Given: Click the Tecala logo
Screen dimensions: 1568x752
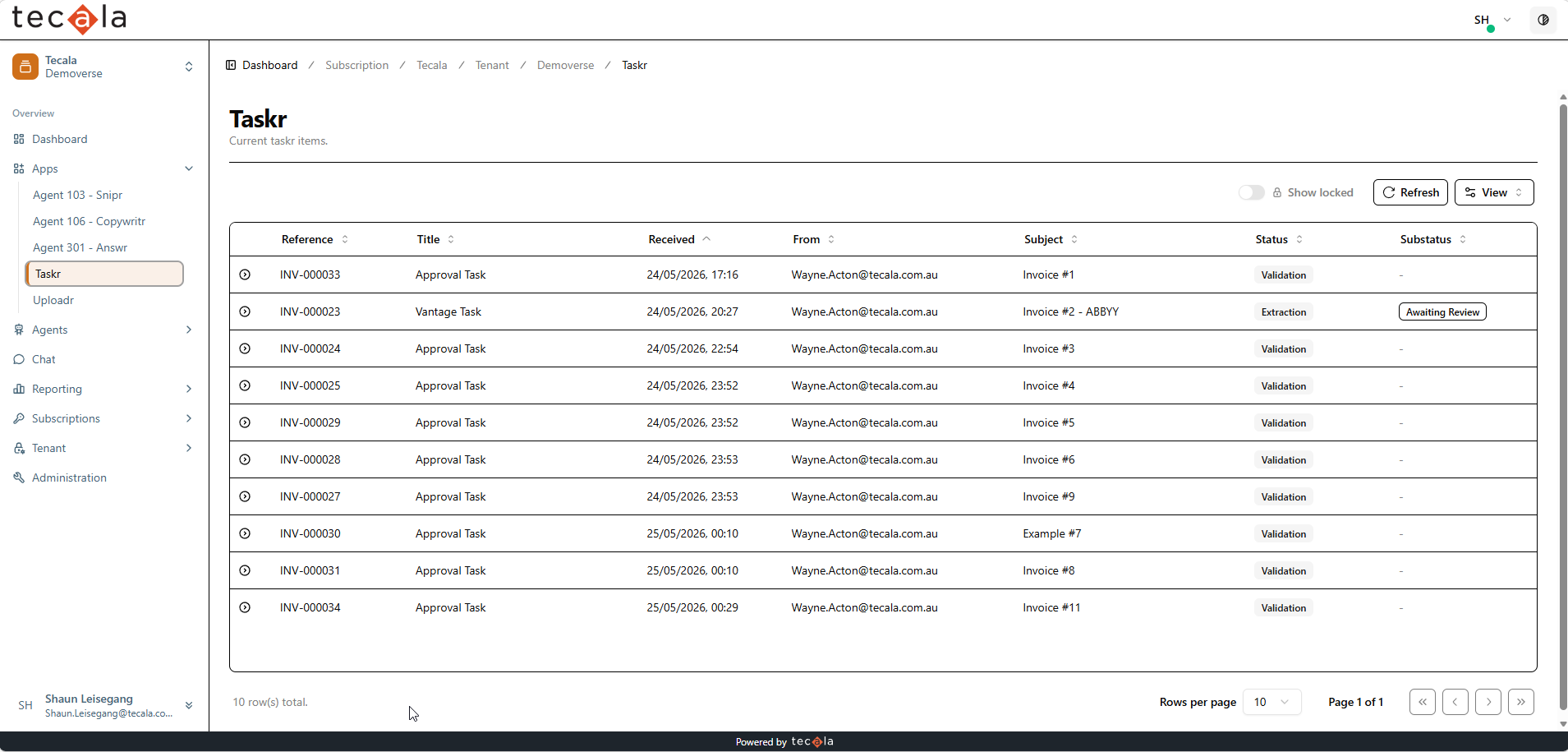Looking at the screenshot, I should pyautogui.click(x=69, y=18).
